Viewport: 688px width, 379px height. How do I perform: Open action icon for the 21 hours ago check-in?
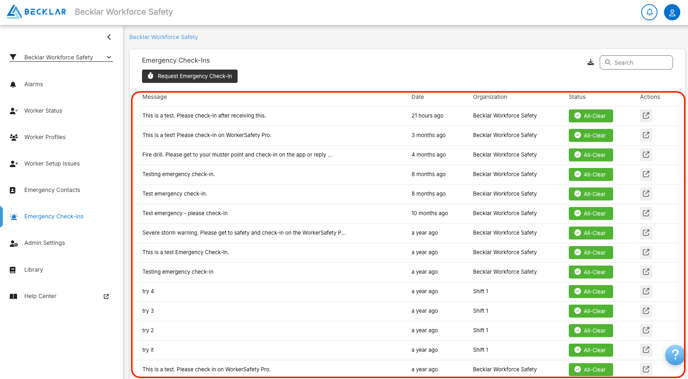tap(646, 116)
